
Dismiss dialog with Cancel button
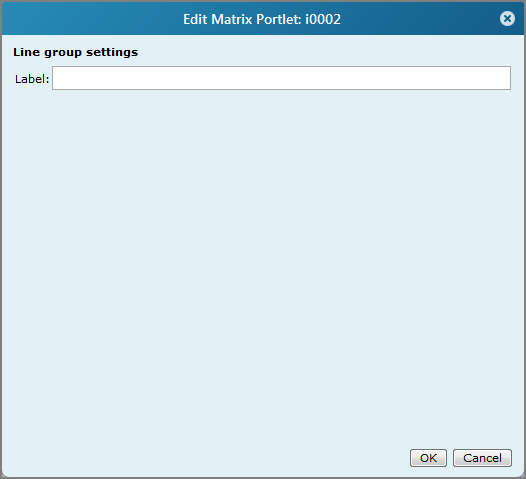pyautogui.click(x=482, y=458)
